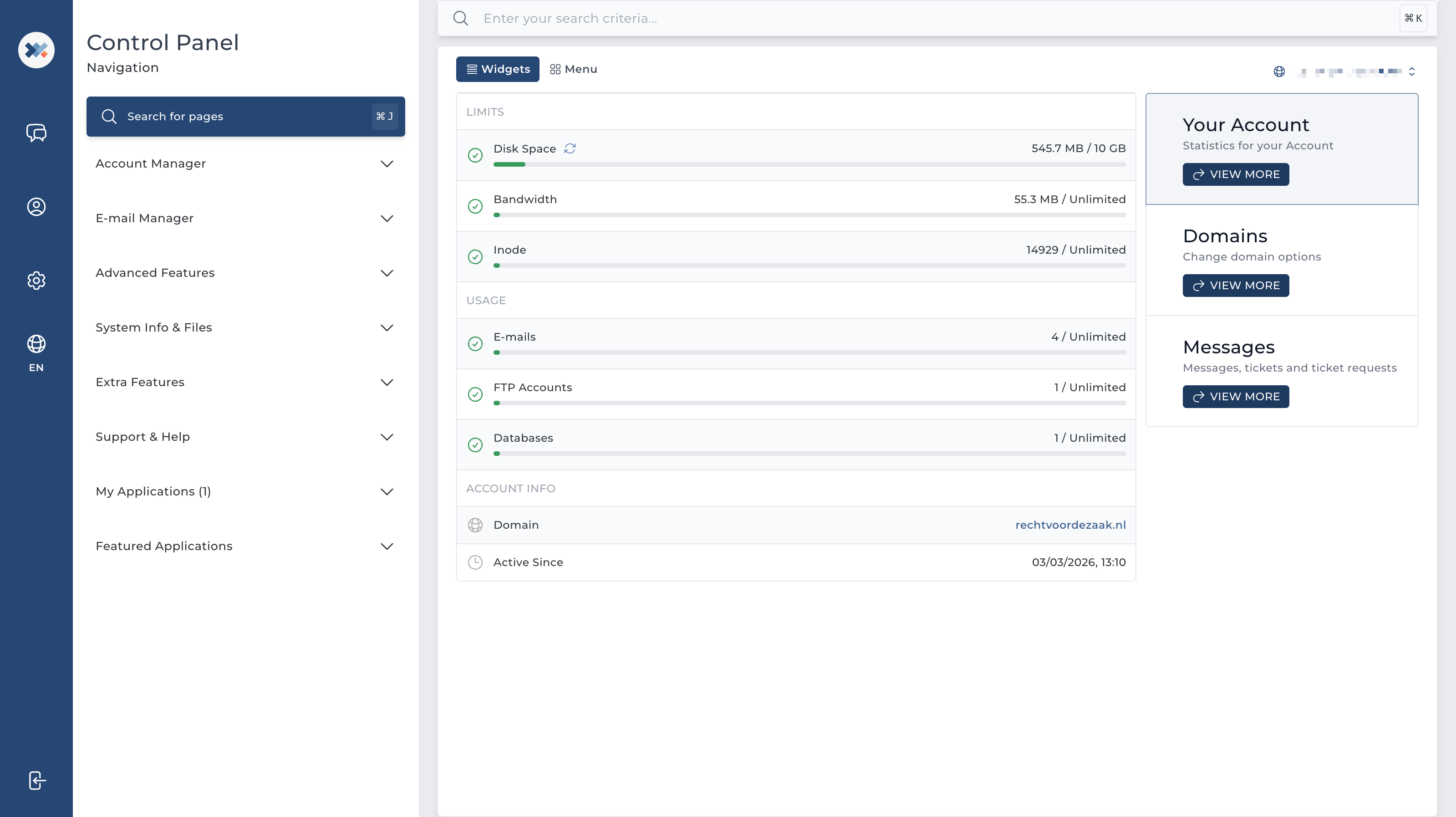Switch to the Menu view

click(573, 69)
